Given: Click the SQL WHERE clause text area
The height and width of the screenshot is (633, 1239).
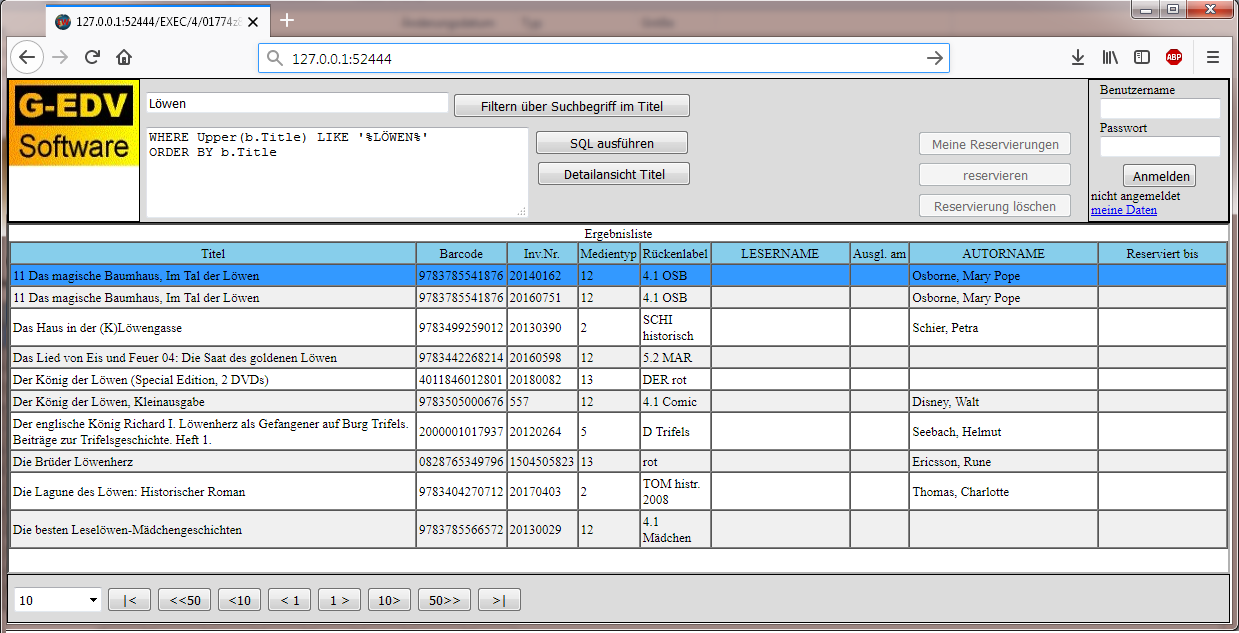Looking at the screenshot, I should 337,172.
